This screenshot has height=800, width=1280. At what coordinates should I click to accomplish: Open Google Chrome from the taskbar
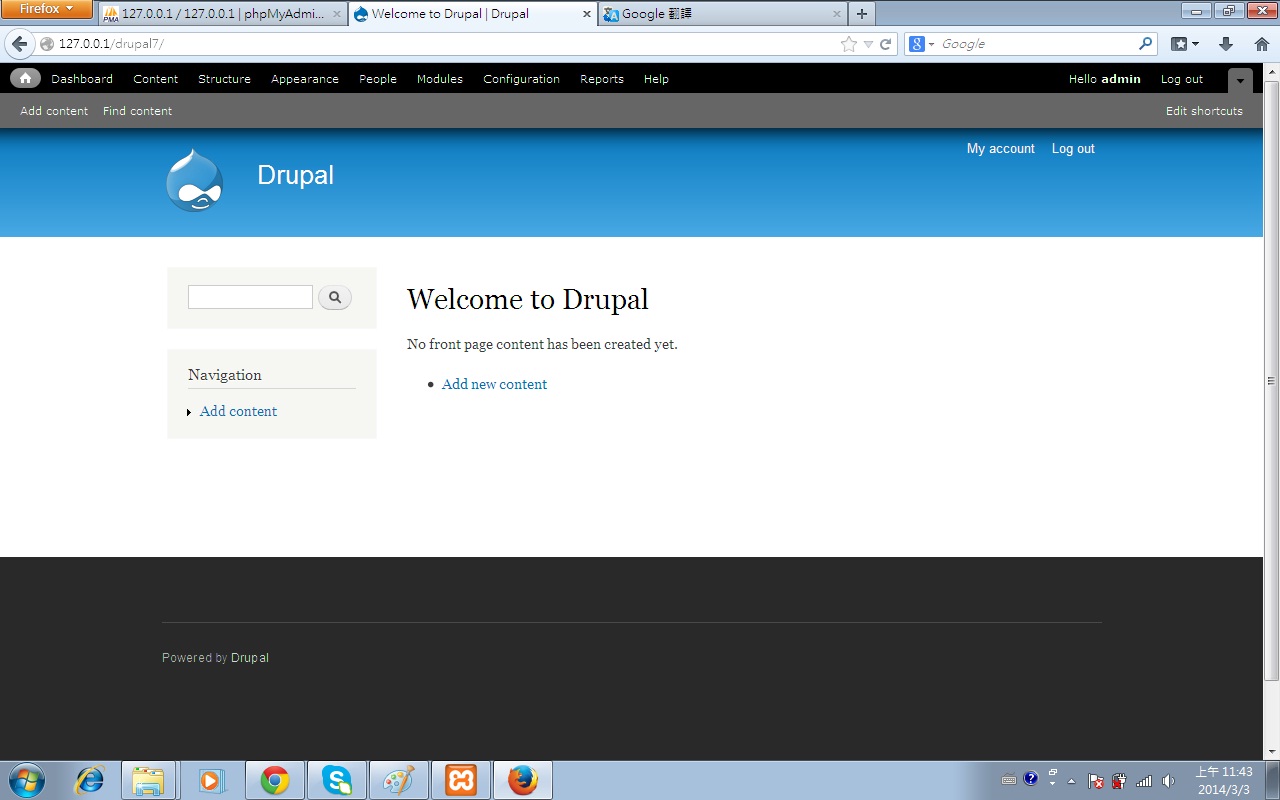click(274, 780)
